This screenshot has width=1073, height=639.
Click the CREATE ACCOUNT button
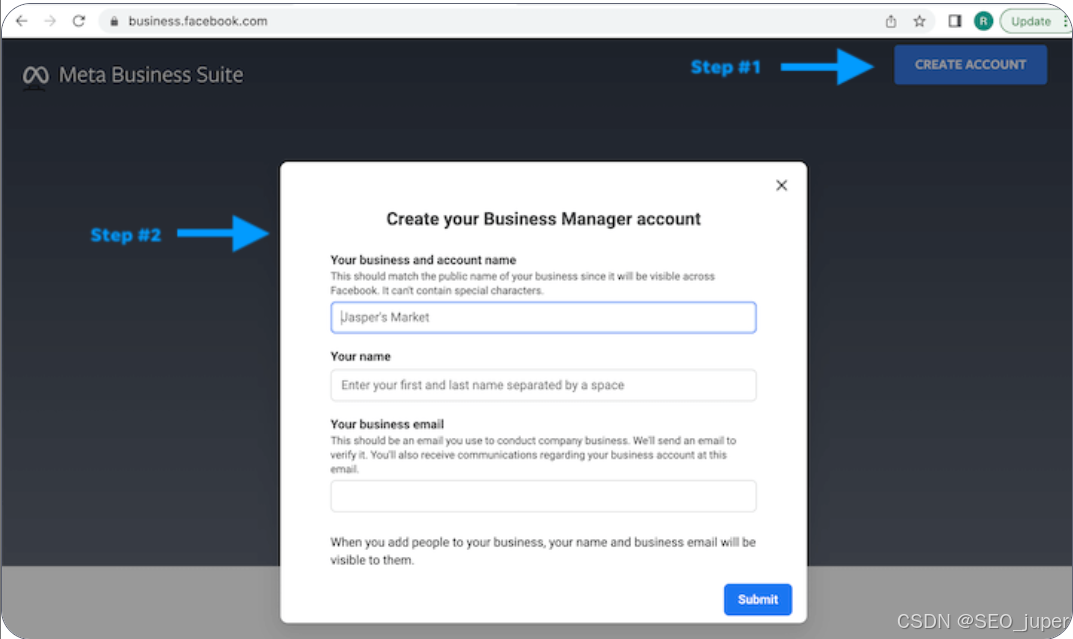(970, 65)
